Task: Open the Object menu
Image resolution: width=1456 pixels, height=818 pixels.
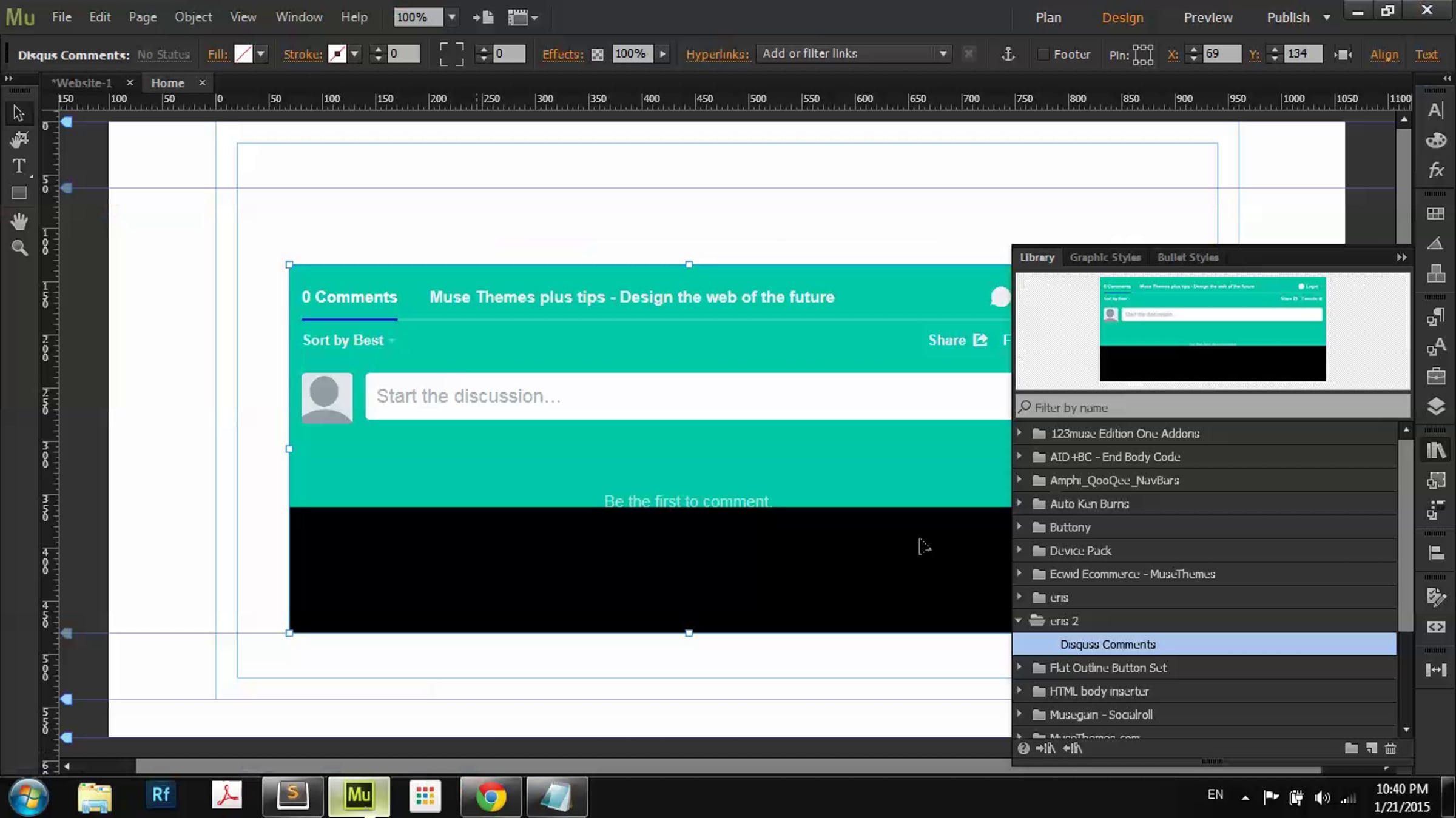Action: [193, 18]
